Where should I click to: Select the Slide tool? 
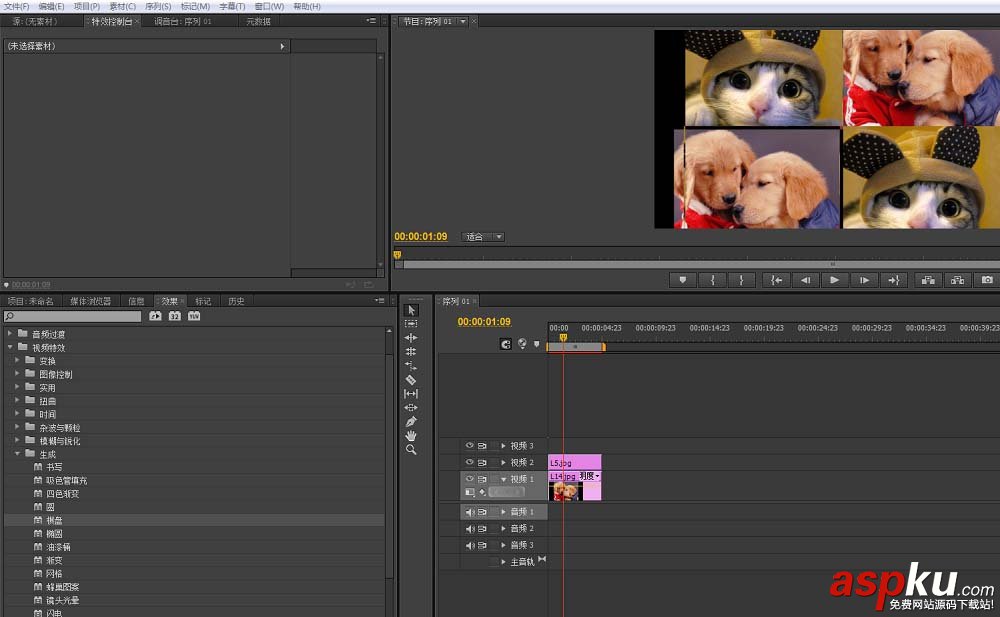pos(411,408)
